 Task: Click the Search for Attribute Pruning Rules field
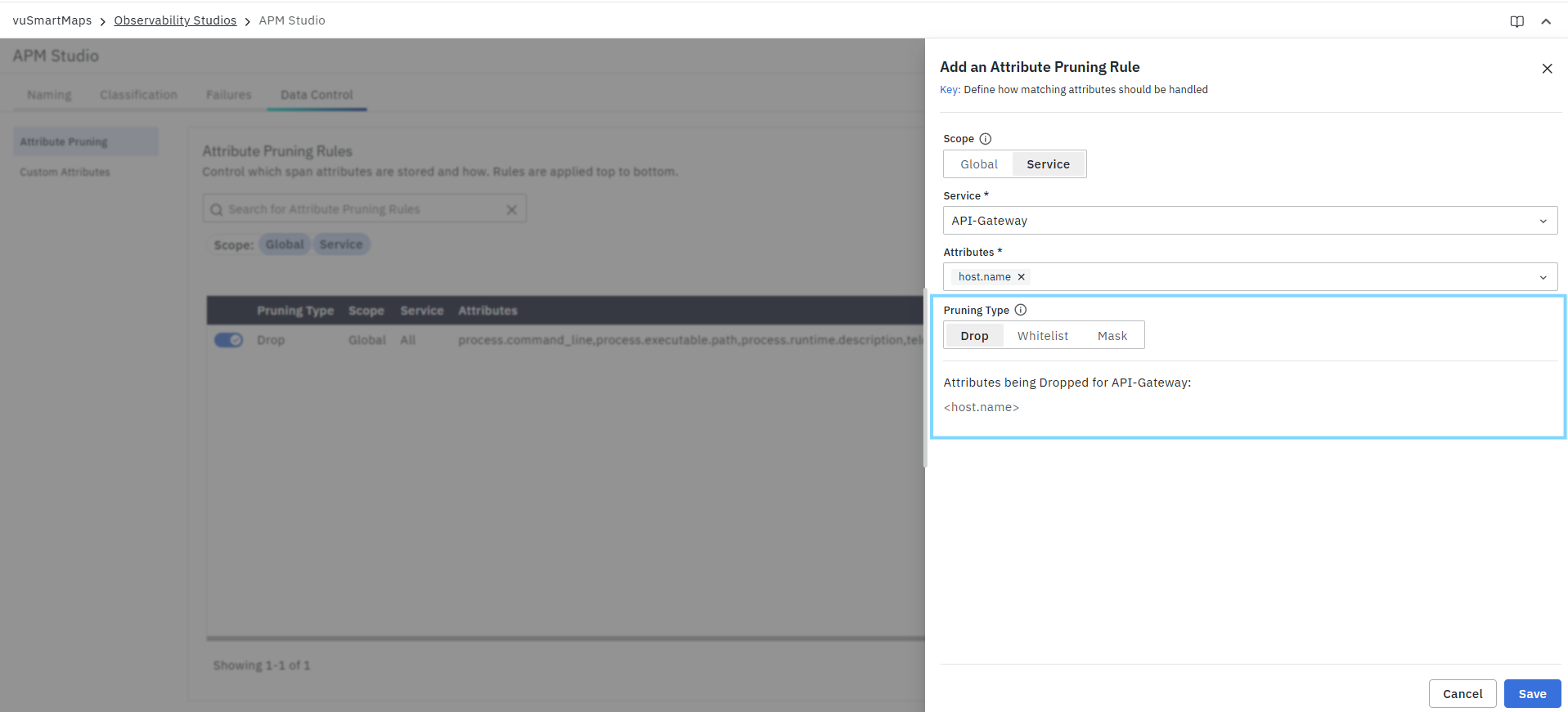(x=365, y=209)
